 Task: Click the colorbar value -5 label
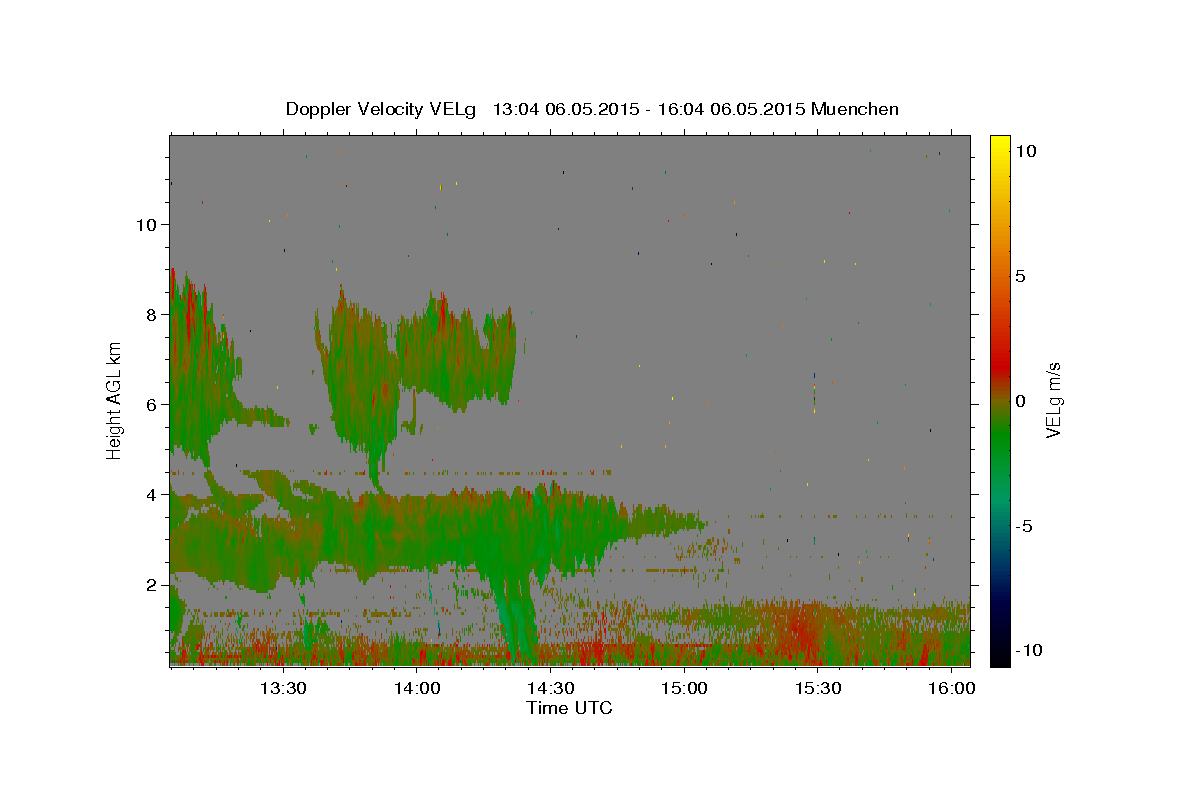[1023, 526]
